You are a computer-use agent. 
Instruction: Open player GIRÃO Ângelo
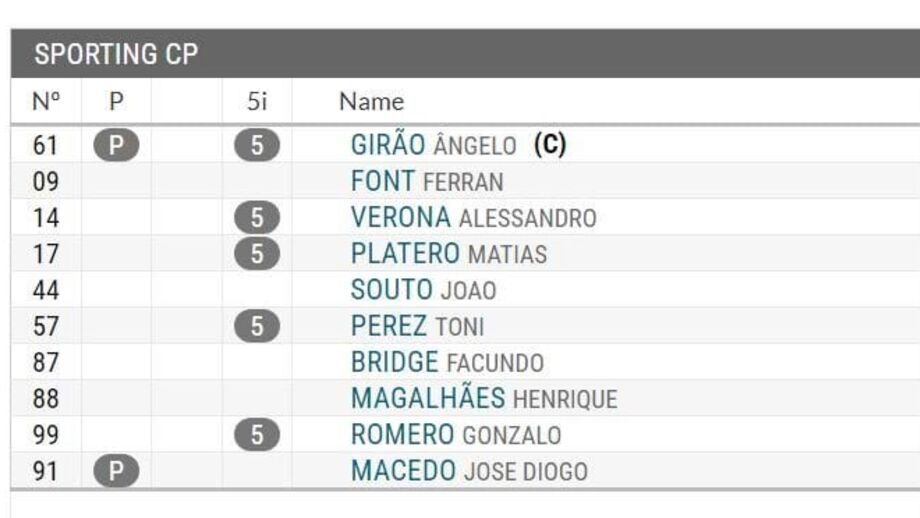click(x=433, y=145)
